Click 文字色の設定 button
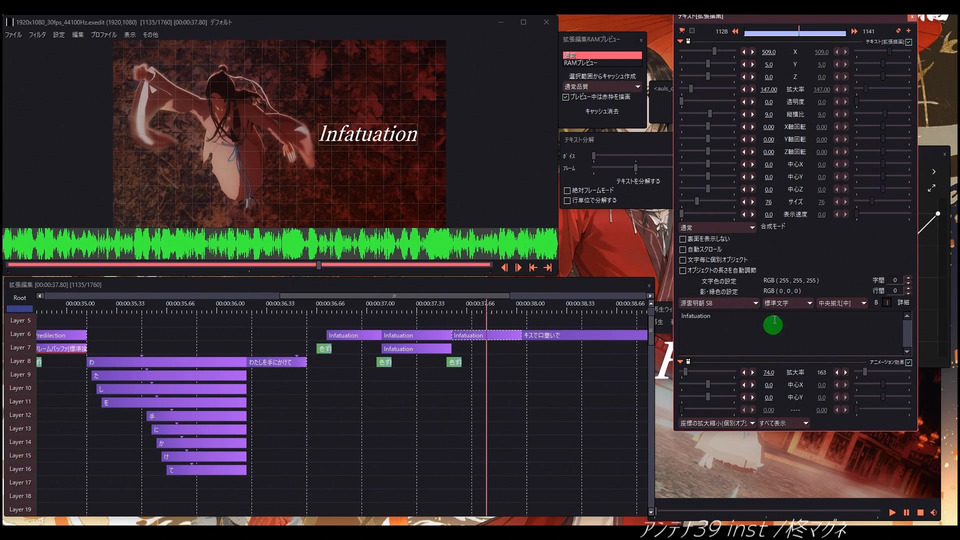The image size is (960, 540). coord(719,281)
